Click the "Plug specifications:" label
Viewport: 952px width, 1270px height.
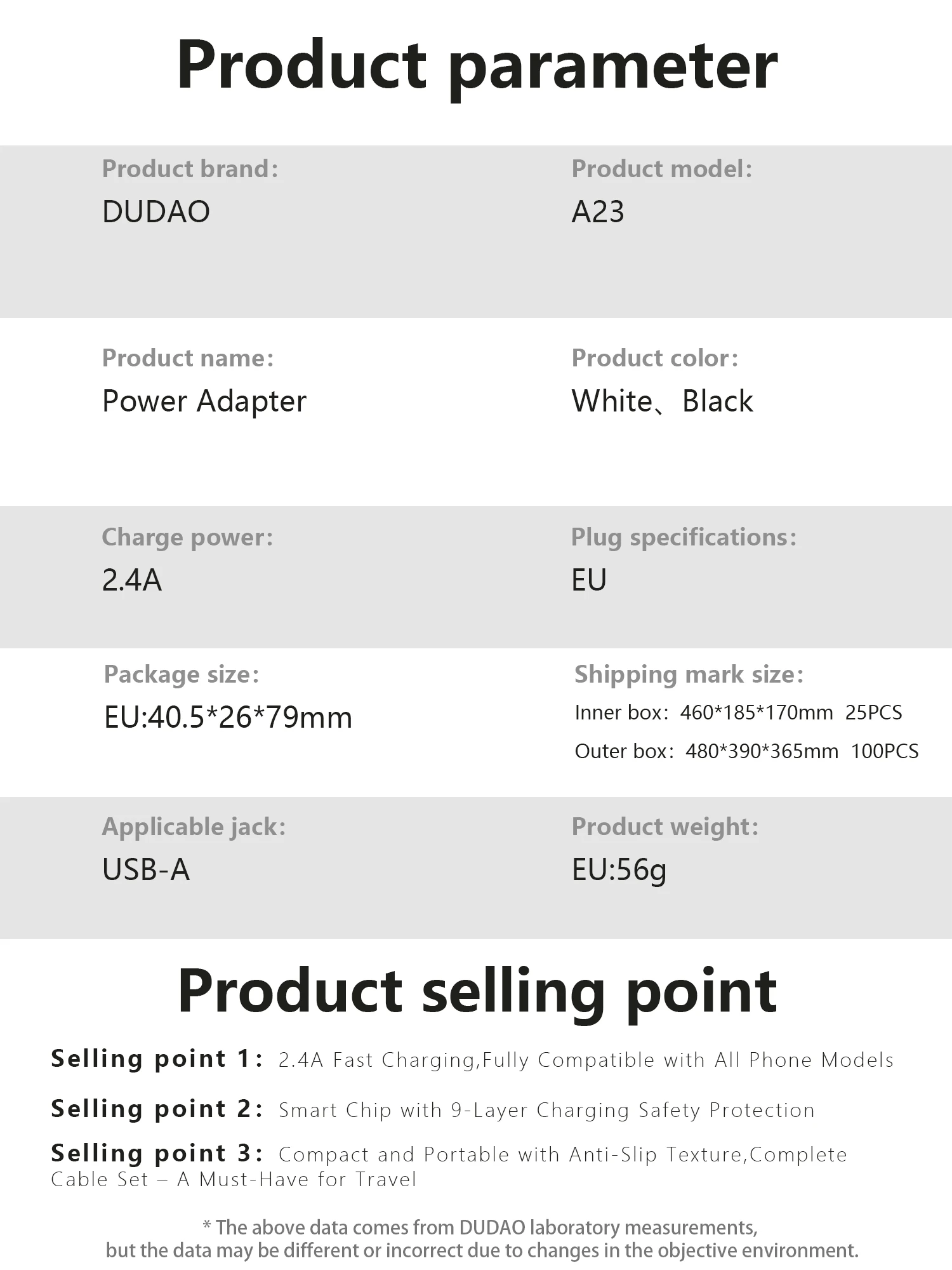[683, 537]
